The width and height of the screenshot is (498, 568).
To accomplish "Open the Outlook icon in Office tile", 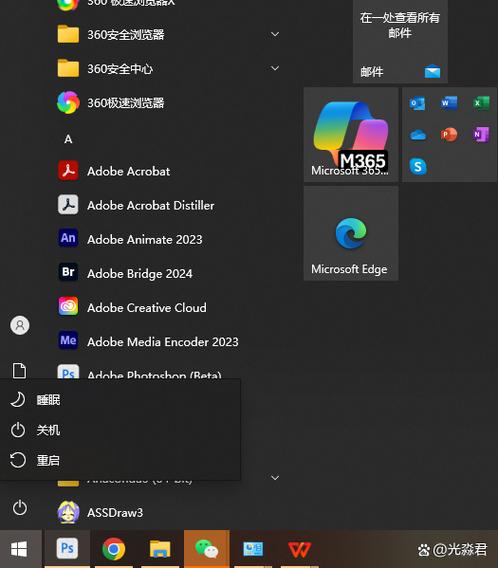I will (417, 104).
